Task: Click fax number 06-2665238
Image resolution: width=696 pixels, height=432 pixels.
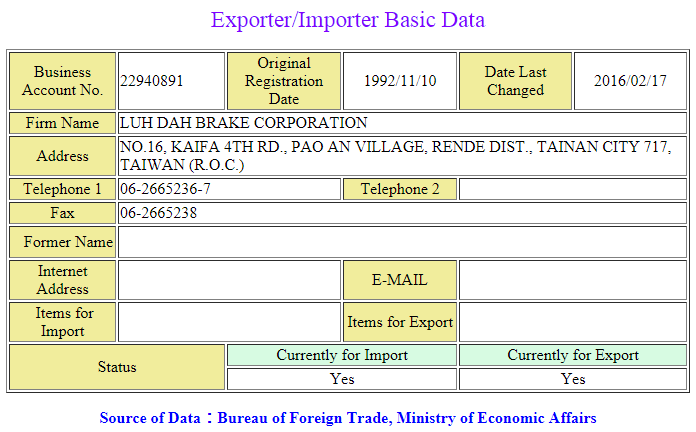Action: click(158, 213)
